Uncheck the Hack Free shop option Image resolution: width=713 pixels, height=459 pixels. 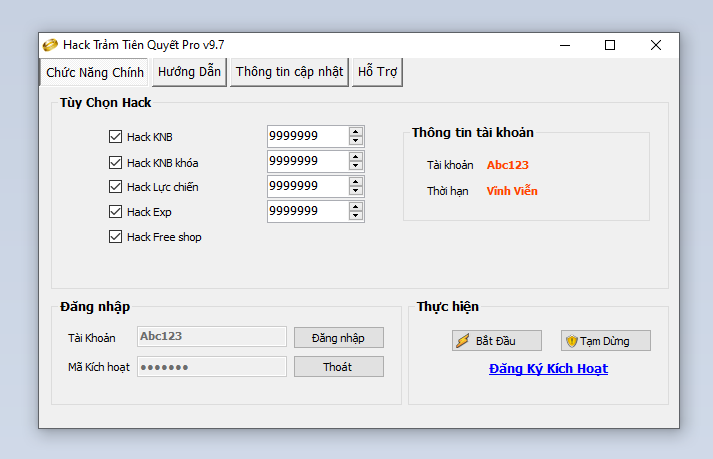point(115,237)
